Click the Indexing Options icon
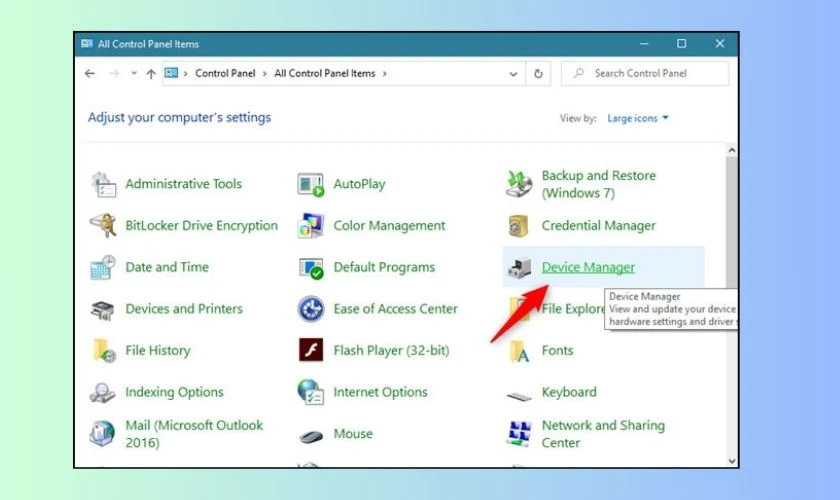Image resolution: width=840 pixels, height=500 pixels. tap(102, 393)
